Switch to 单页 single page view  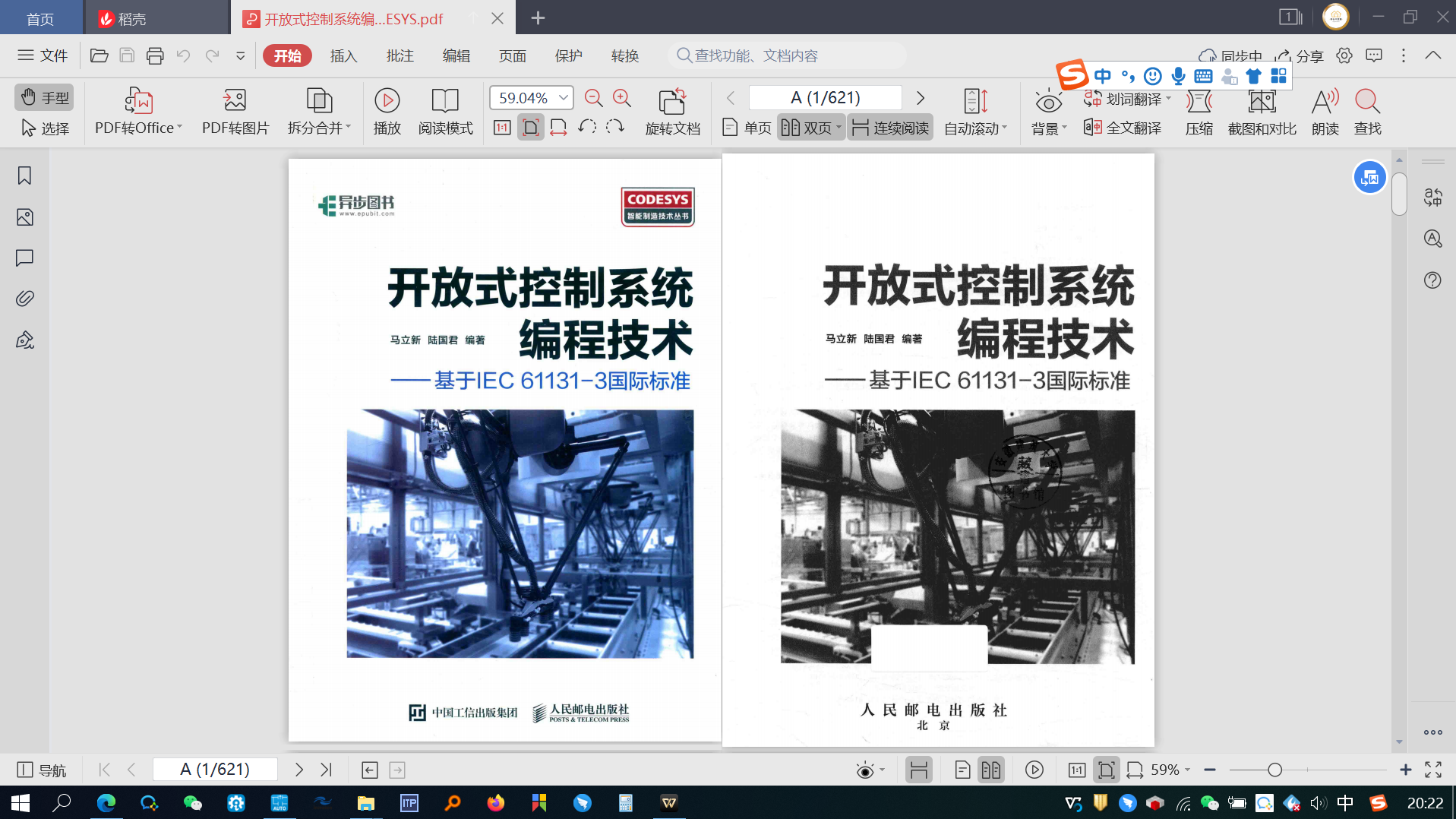pos(747,128)
